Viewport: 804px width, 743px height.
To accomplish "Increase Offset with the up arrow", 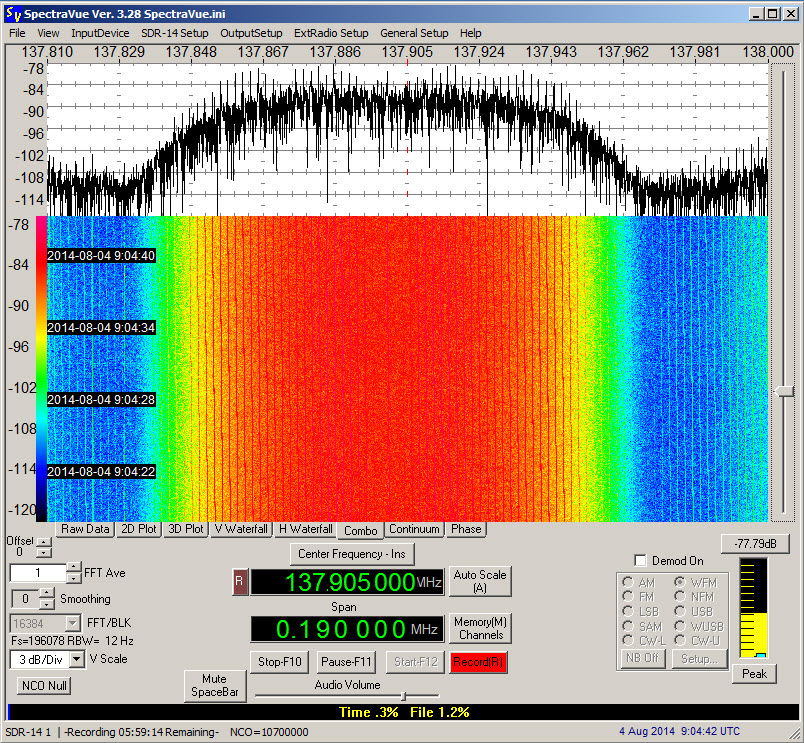I will coord(42,541).
